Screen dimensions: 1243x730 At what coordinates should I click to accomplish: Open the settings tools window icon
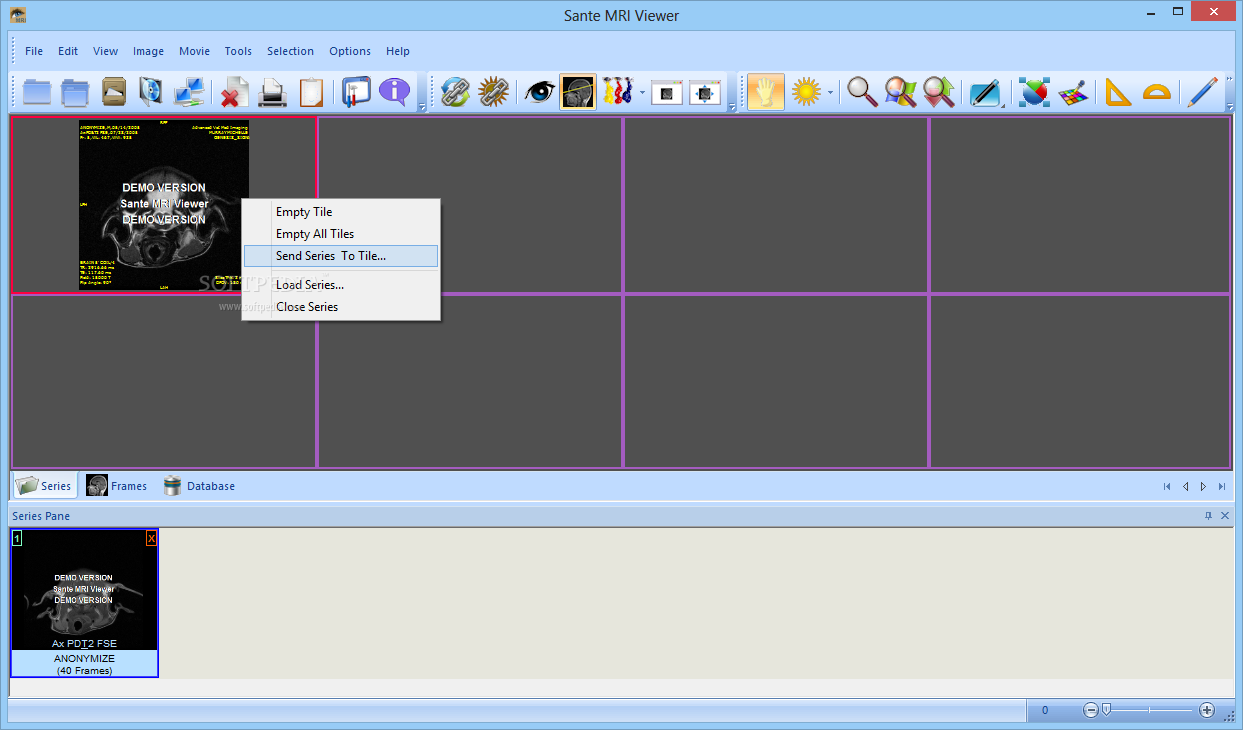tap(356, 92)
